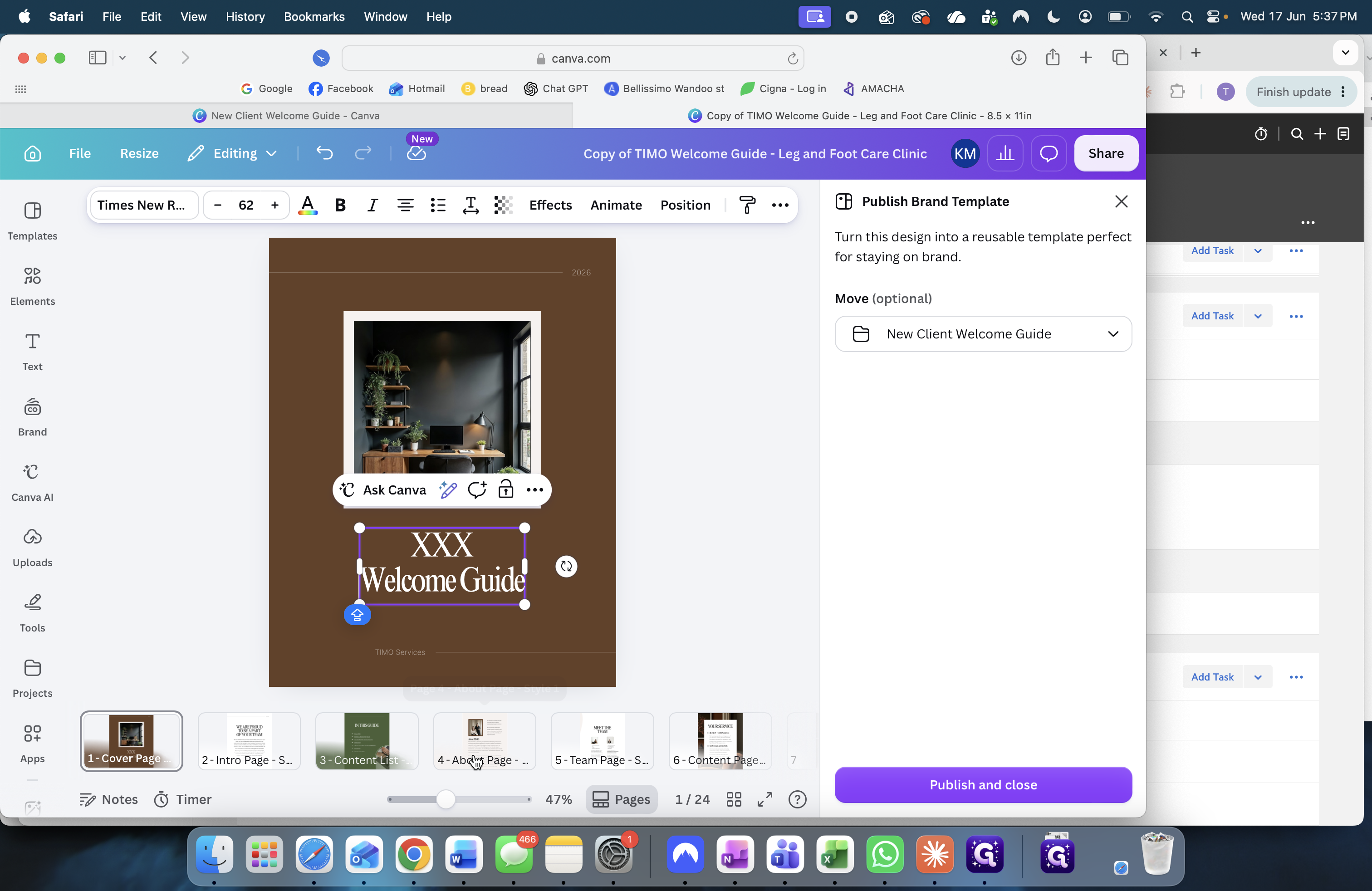
Task: Expand the Safari sidebar options chevron
Action: pos(122,58)
